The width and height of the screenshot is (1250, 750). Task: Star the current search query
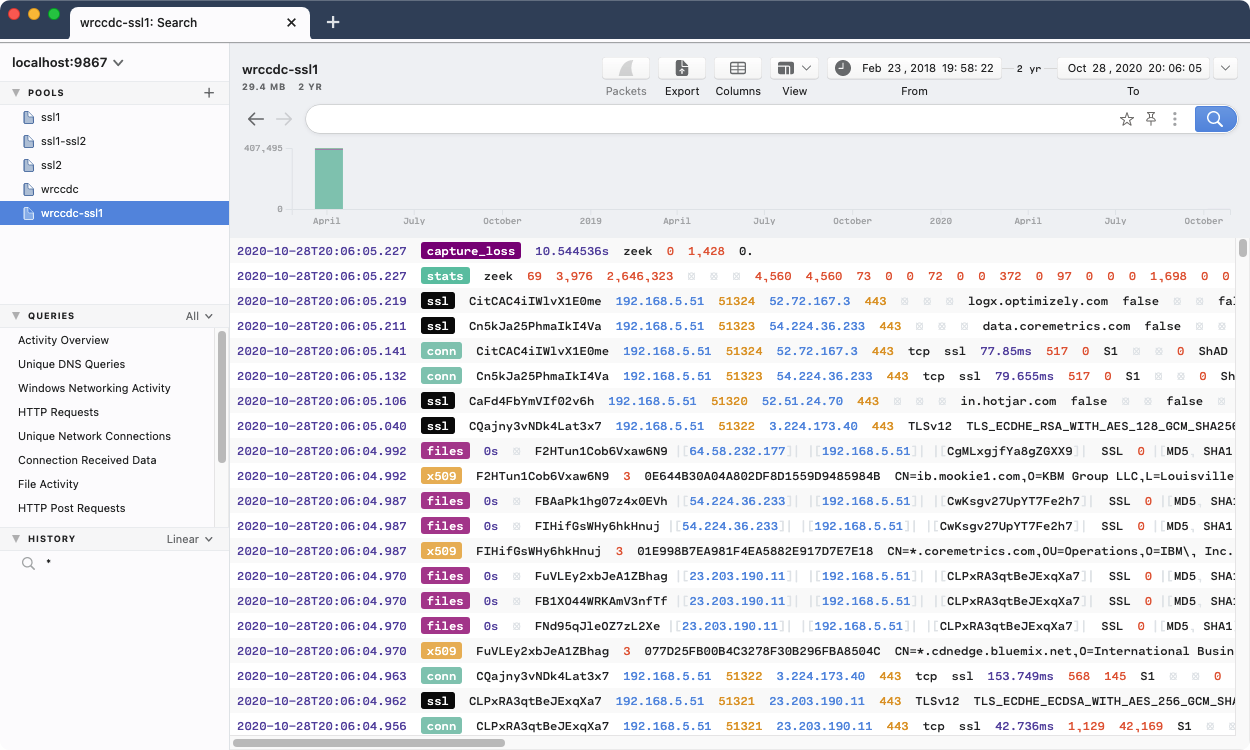pyautogui.click(x=1127, y=118)
